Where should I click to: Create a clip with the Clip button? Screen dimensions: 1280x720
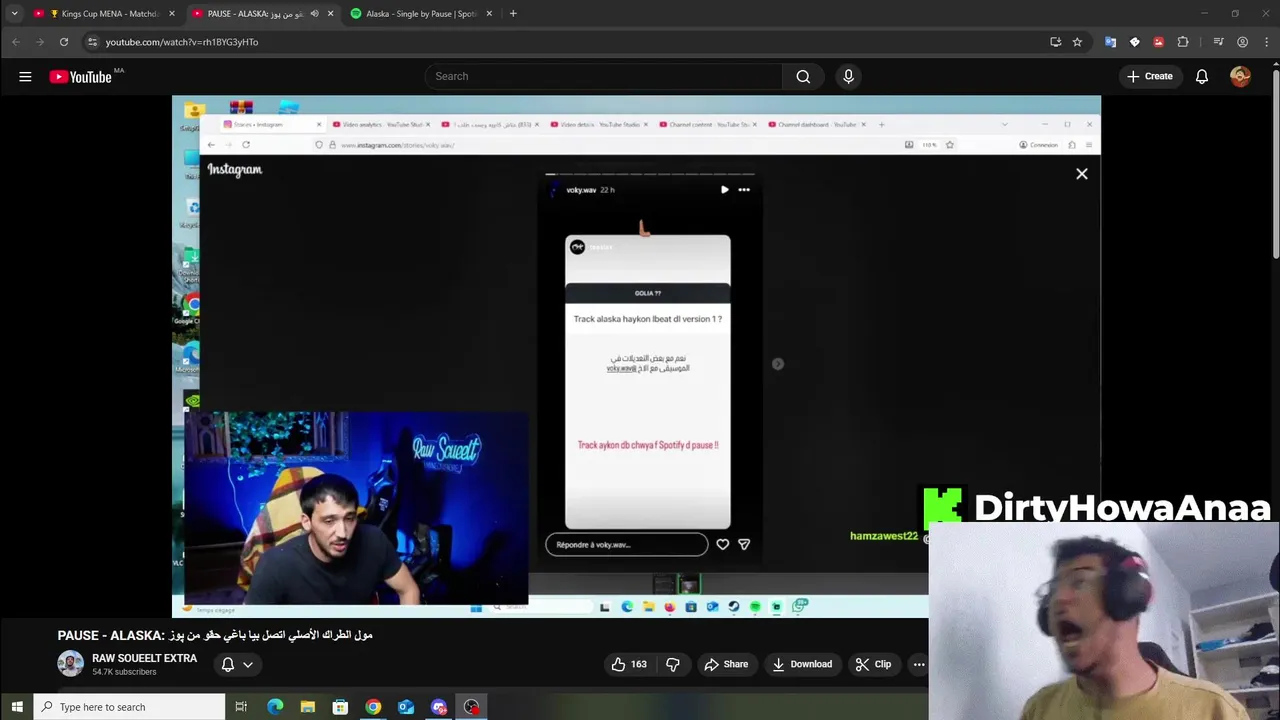tap(873, 664)
